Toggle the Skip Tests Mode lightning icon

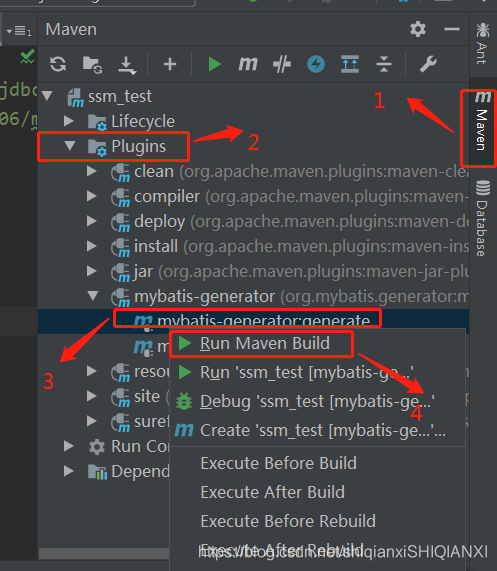click(x=316, y=64)
